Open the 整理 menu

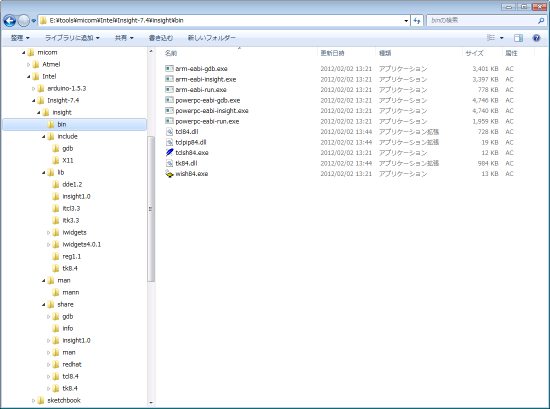pyautogui.click(x=20, y=38)
